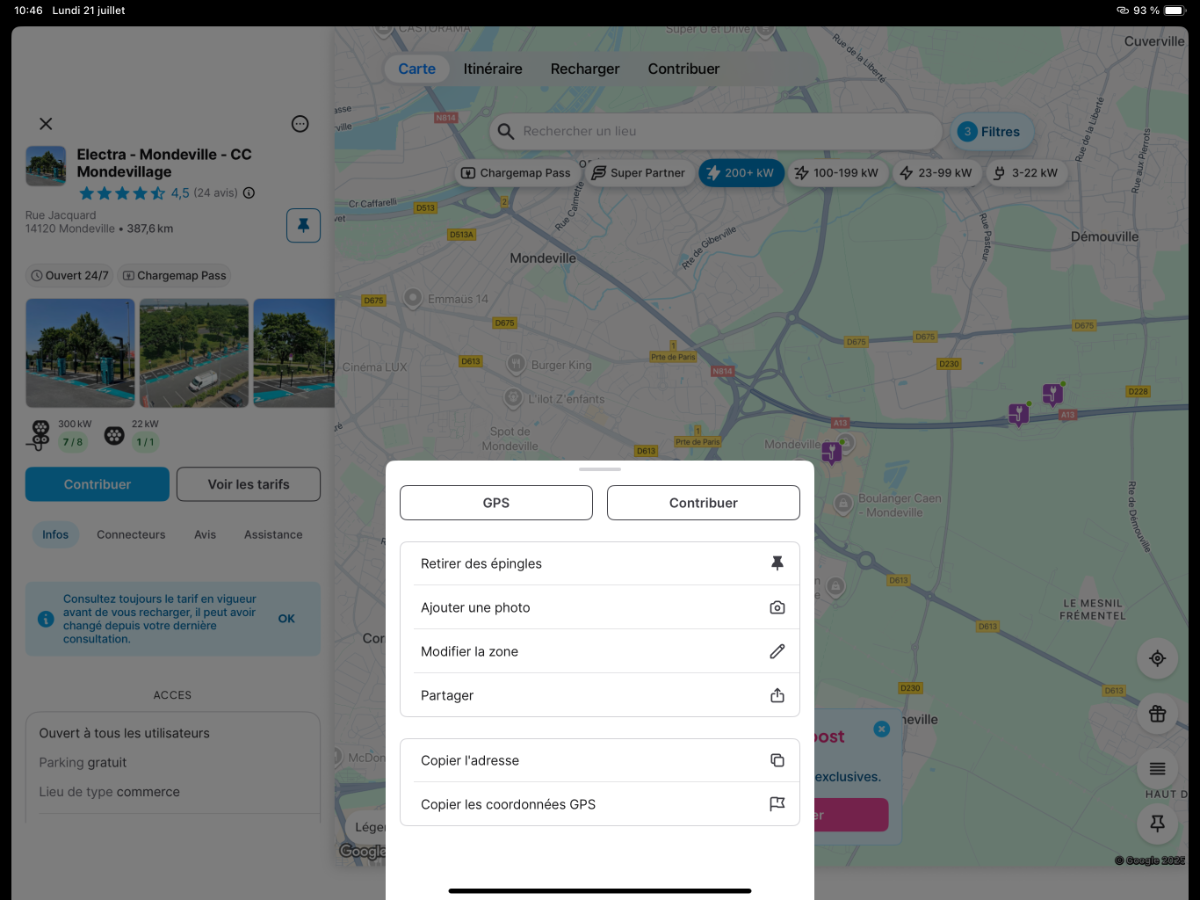
Task: Click flag icon in coordonnées GPS row
Action: [777, 804]
